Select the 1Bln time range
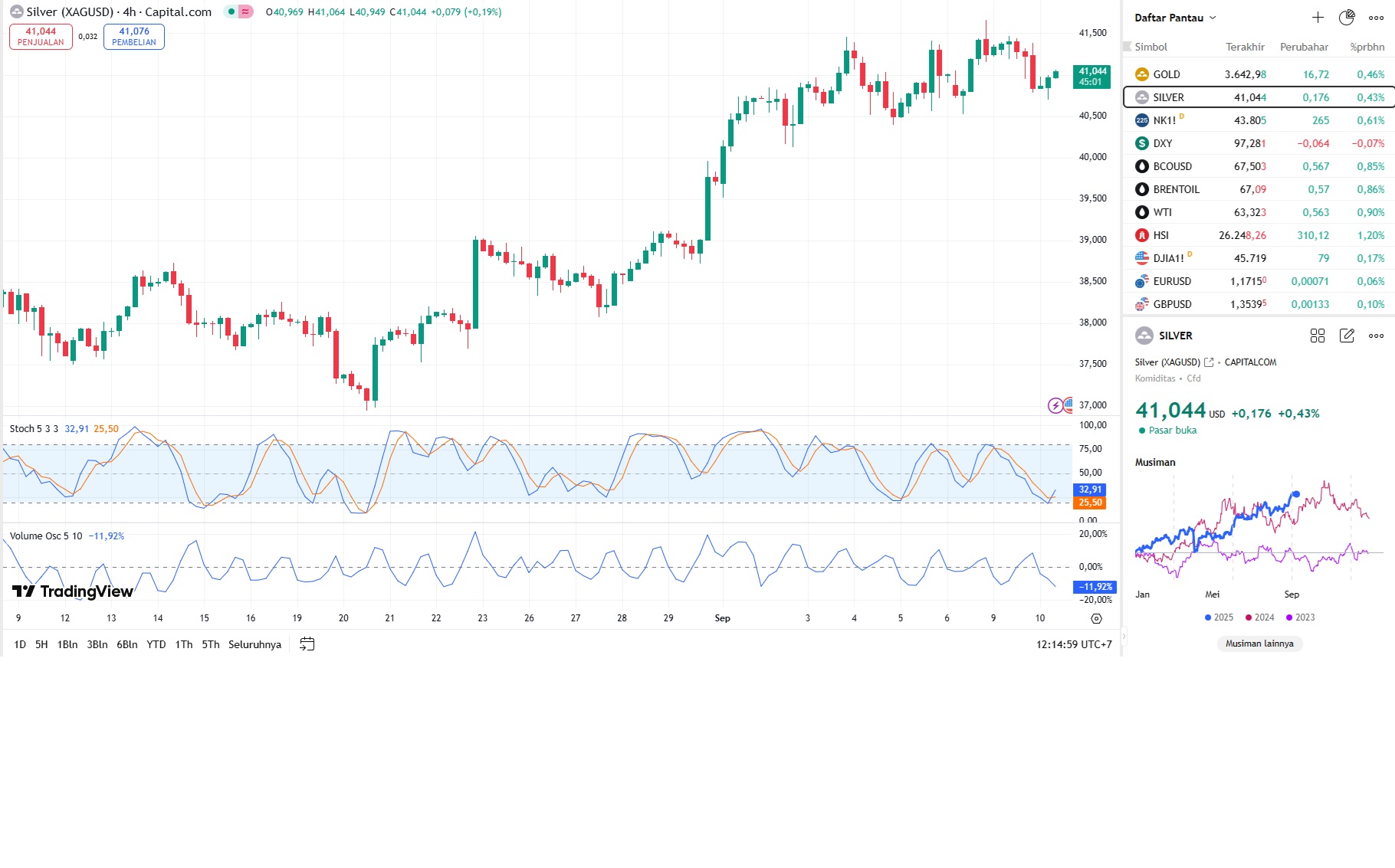 point(67,644)
